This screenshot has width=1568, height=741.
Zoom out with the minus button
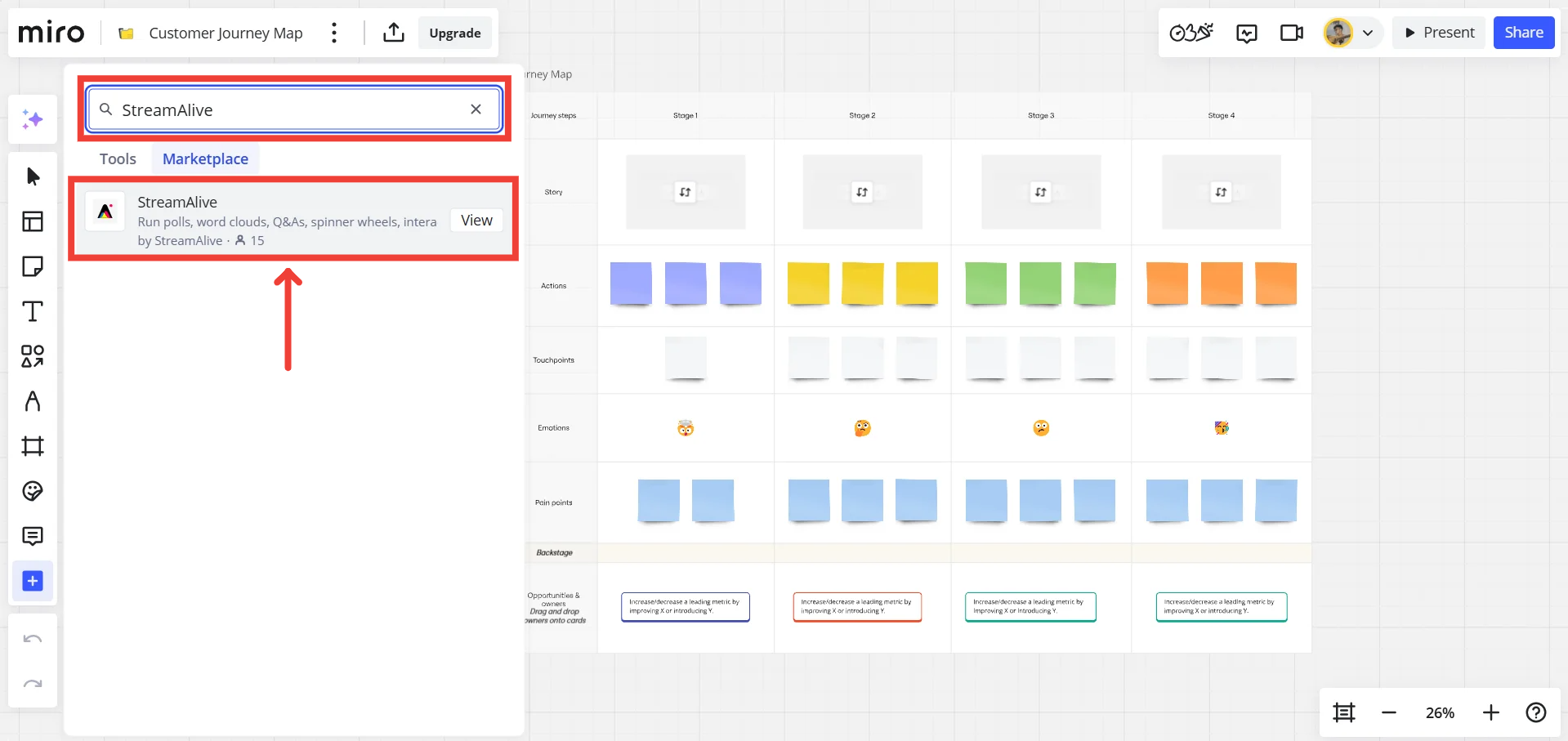[1389, 712]
